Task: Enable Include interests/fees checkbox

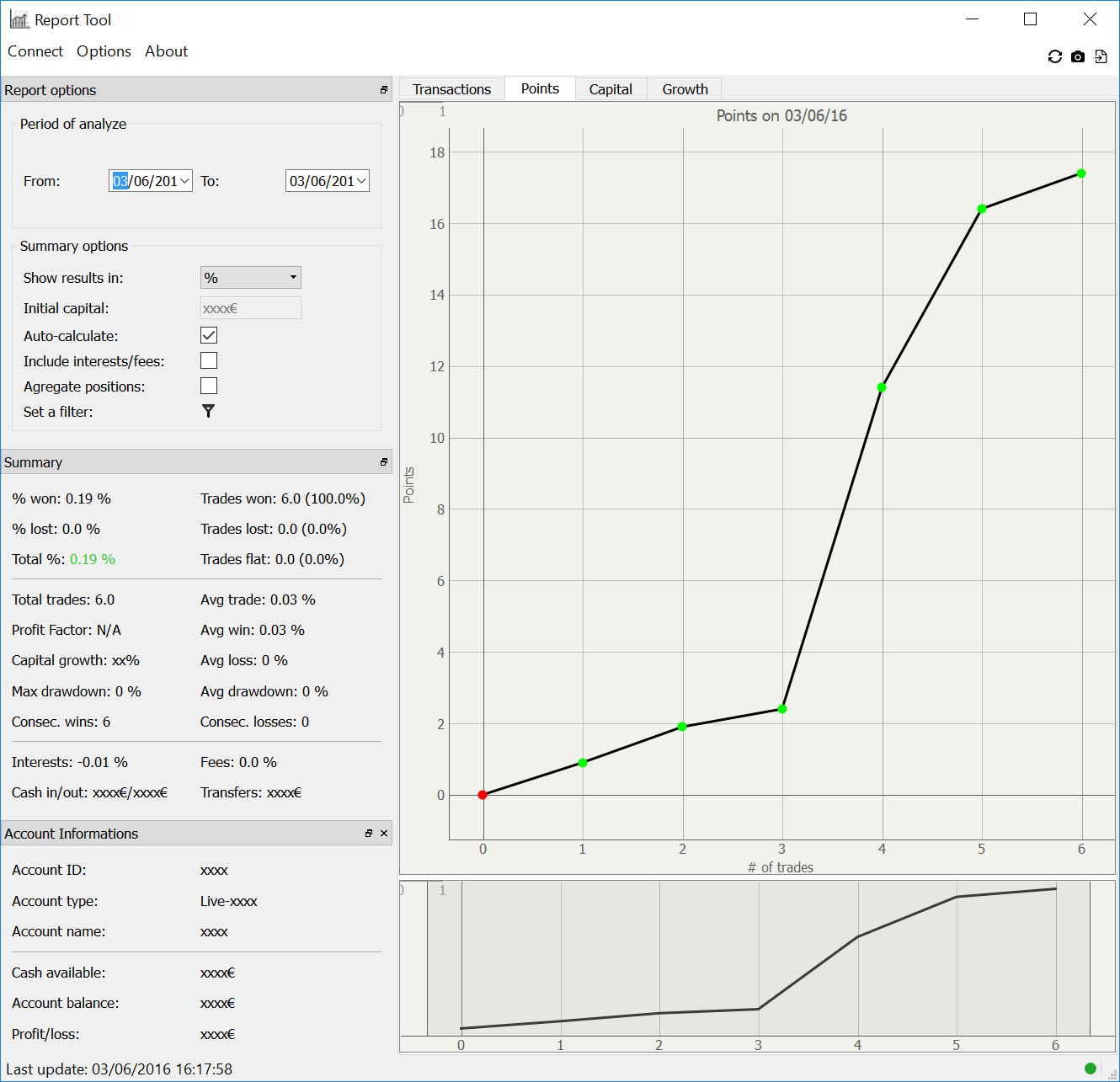Action: (209, 360)
